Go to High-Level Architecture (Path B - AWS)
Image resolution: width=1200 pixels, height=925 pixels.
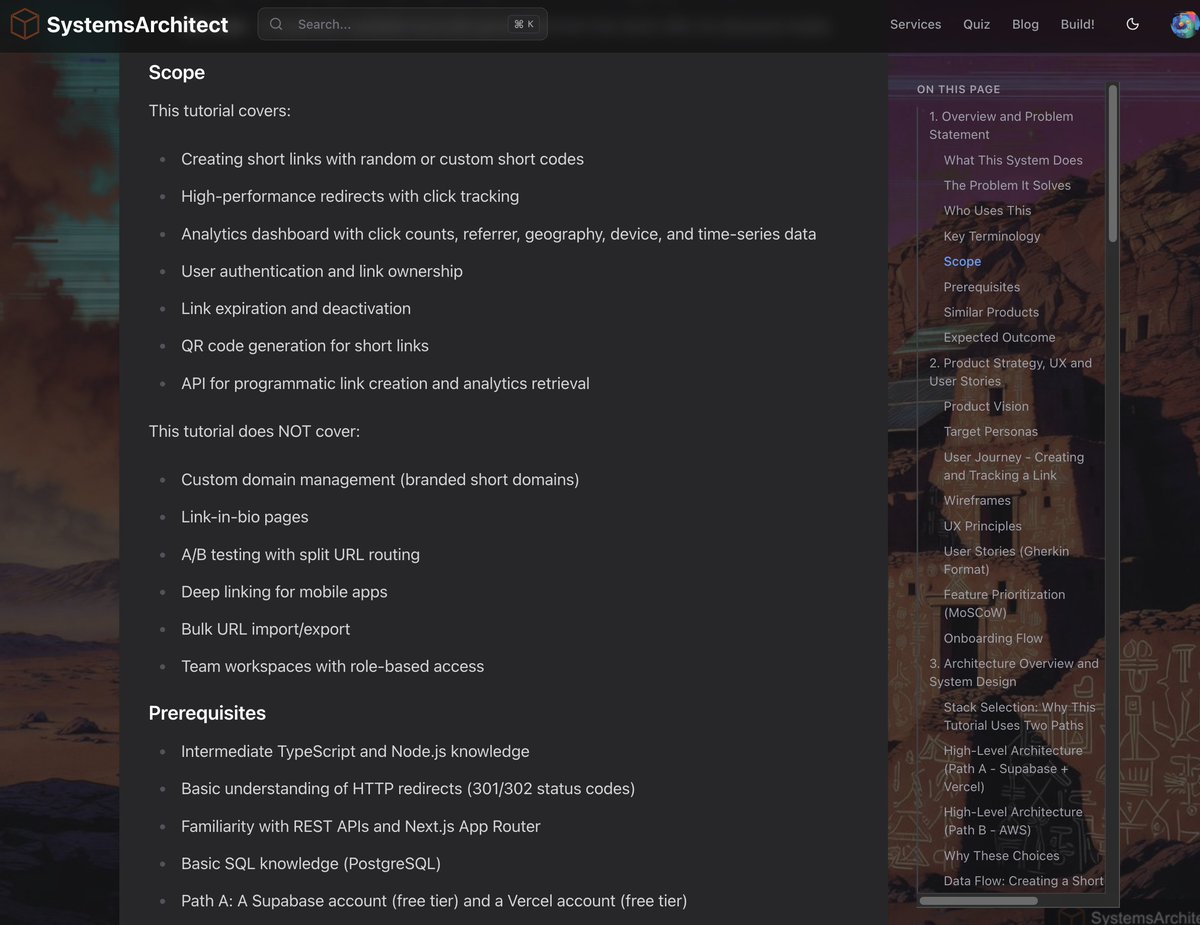tap(1013, 821)
